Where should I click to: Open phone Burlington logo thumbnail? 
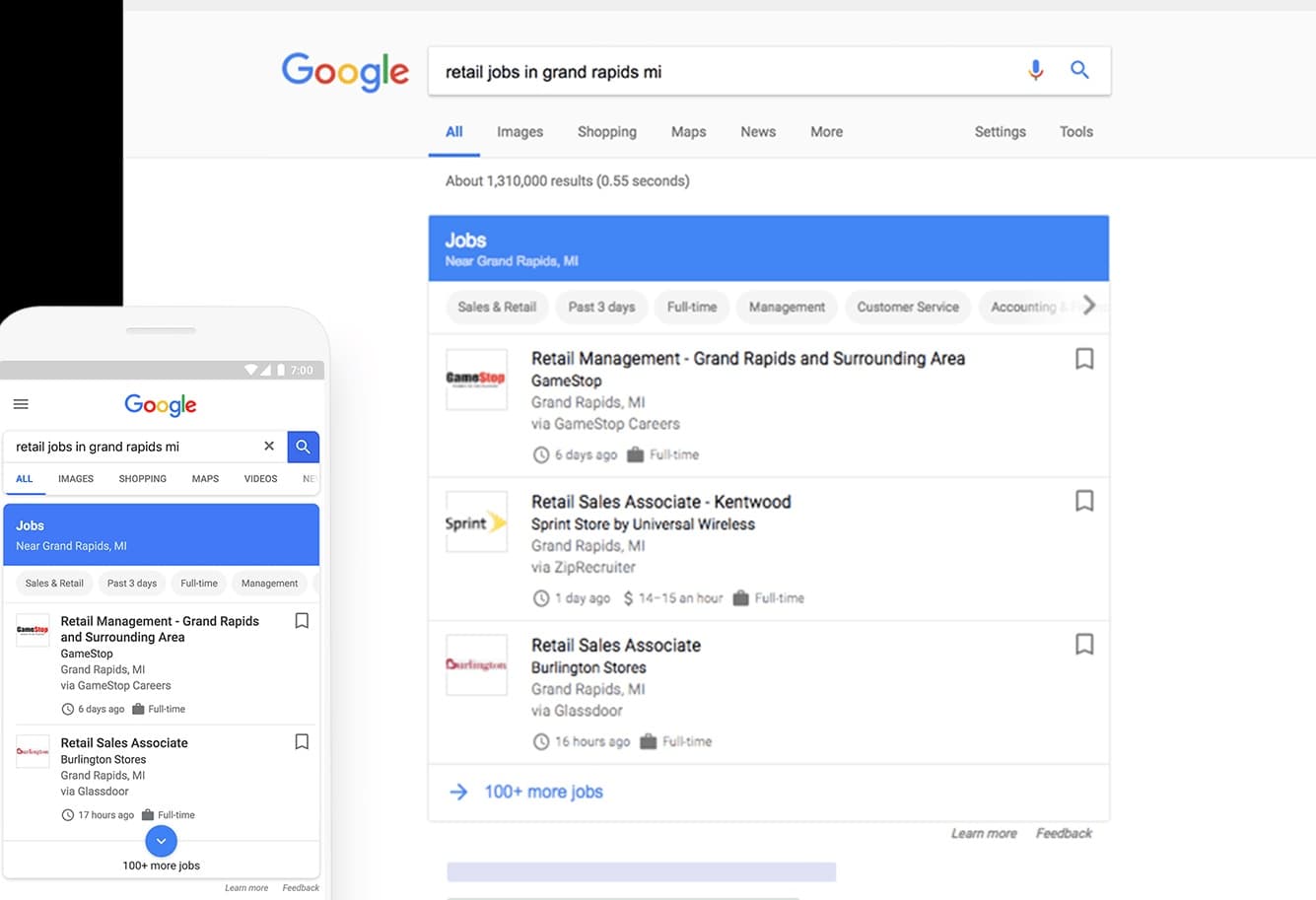[33, 751]
